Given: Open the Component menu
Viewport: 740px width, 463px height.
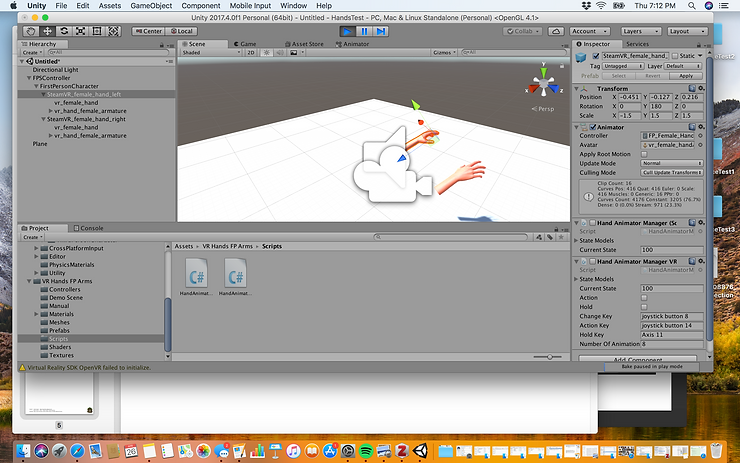Looking at the screenshot, I should (x=201, y=6).
